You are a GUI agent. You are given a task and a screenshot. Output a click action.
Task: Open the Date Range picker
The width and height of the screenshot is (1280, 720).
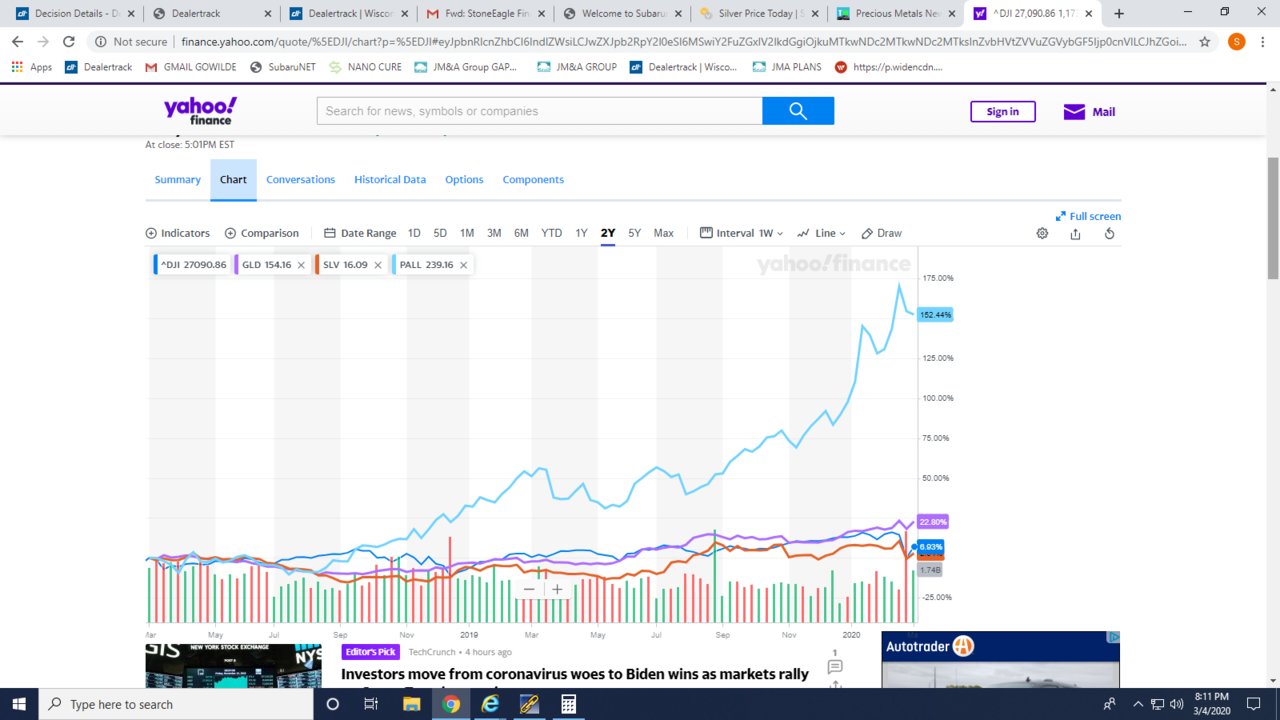pos(360,233)
